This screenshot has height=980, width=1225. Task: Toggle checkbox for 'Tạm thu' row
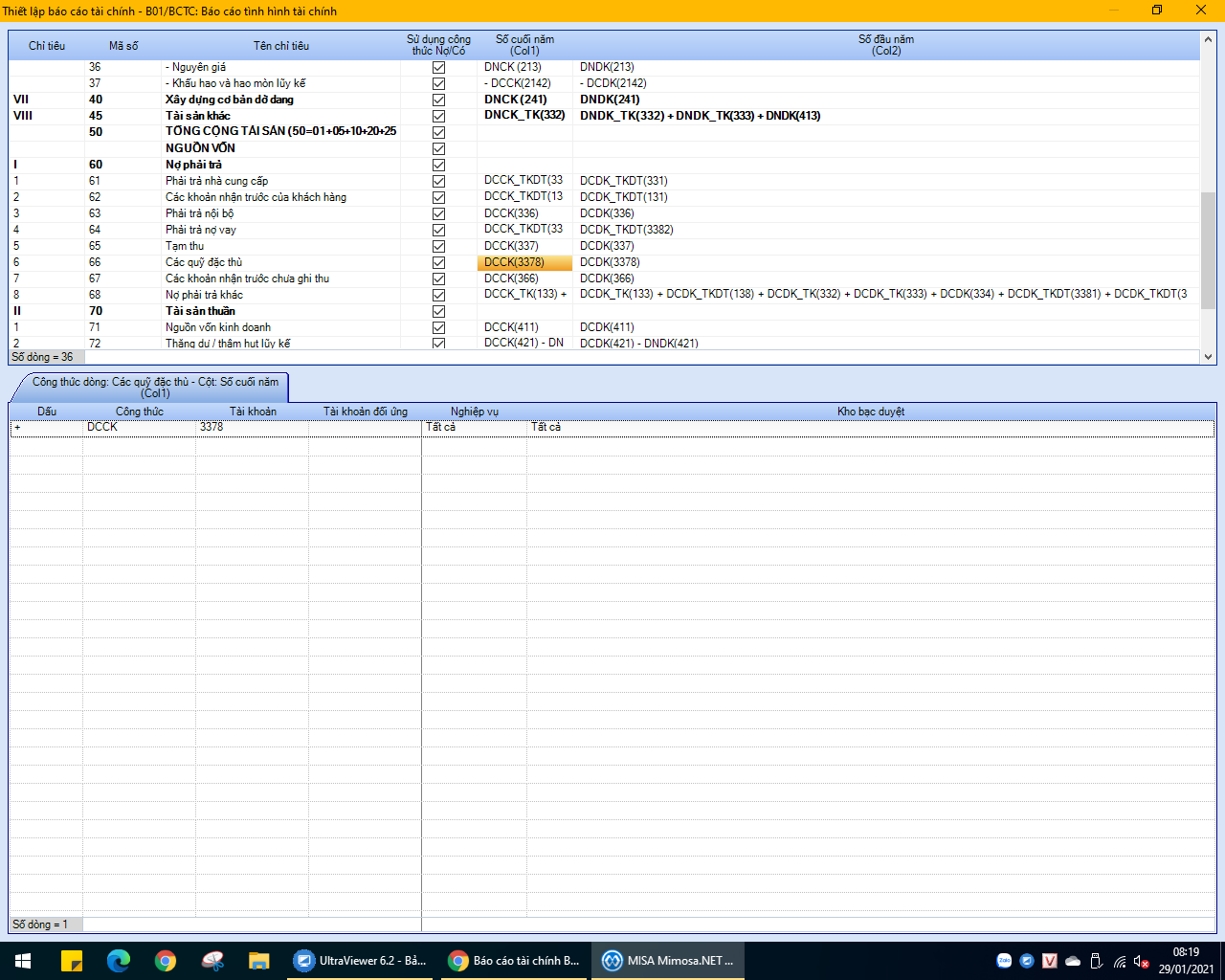click(438, 247)
